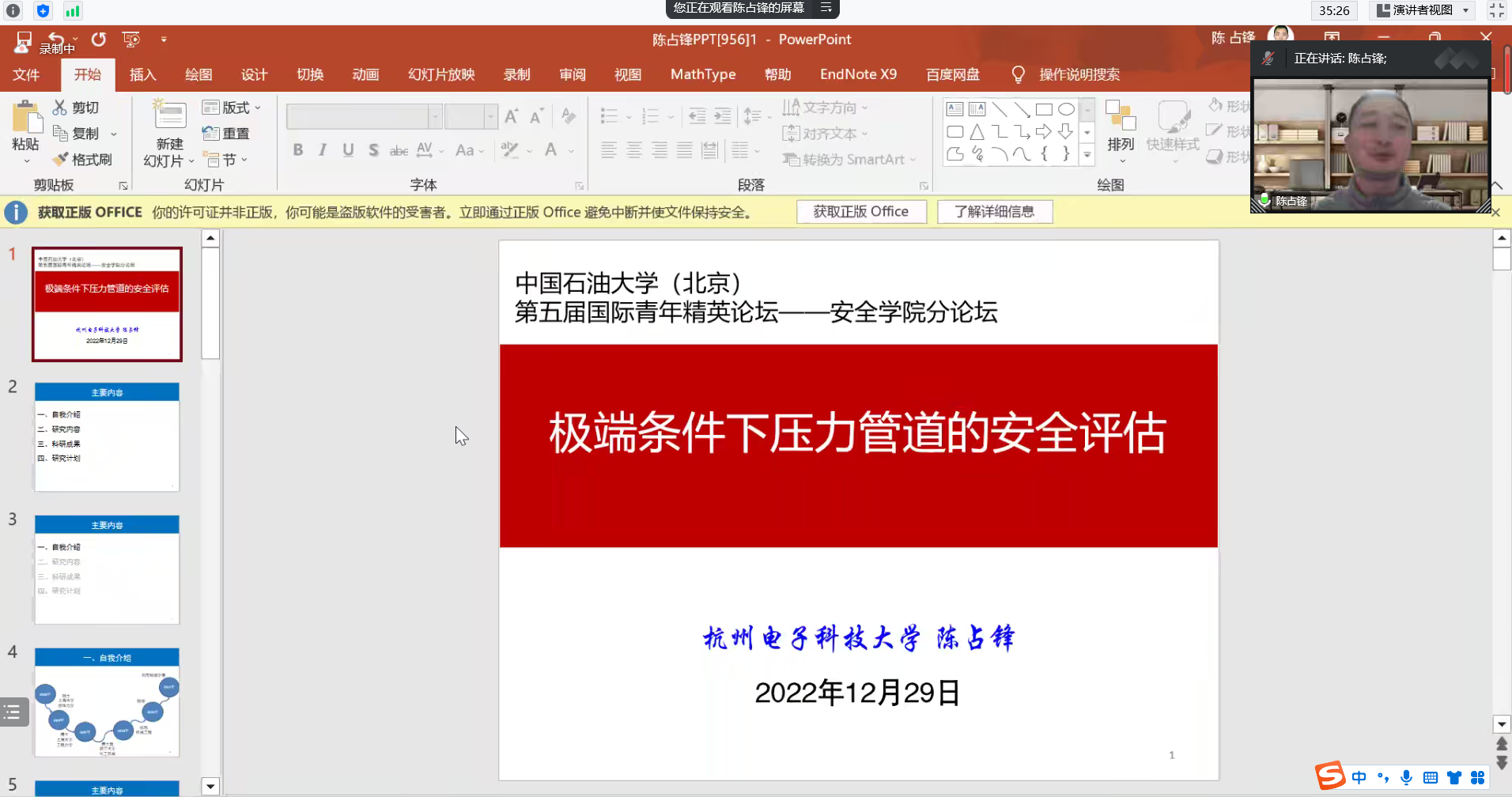Open the Slide Show (幻灯片放映) tab

440,74
